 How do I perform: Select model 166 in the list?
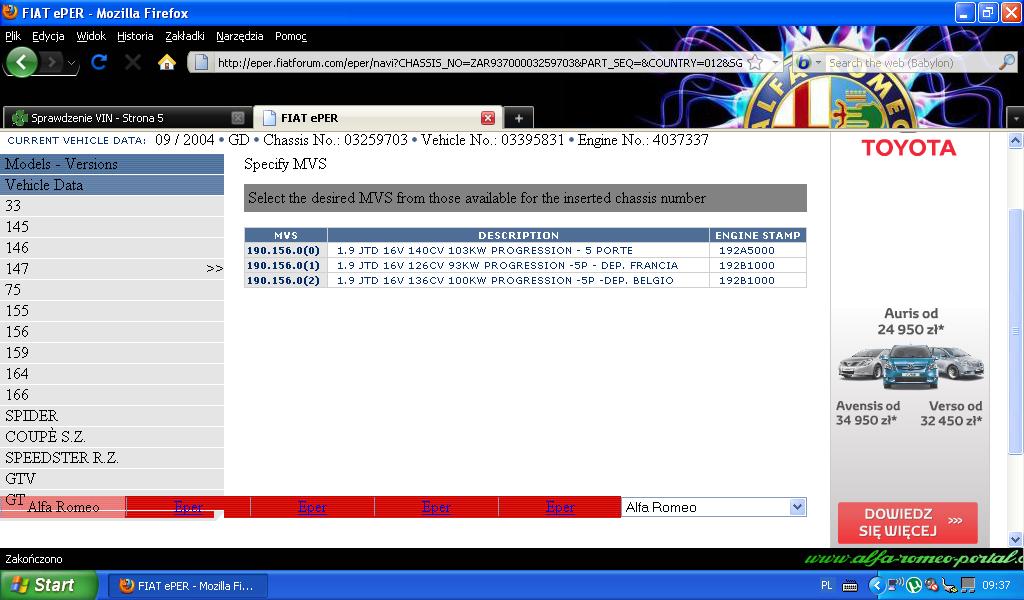112,394
